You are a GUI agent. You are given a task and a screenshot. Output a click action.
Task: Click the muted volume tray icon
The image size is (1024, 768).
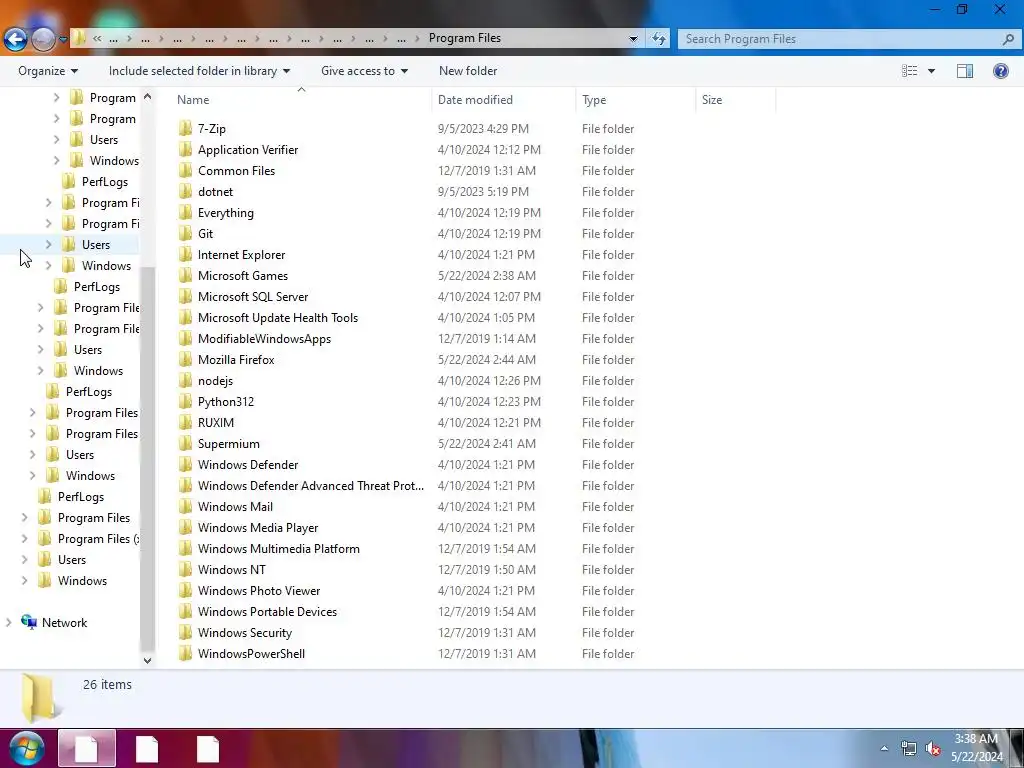click(933, 748)
